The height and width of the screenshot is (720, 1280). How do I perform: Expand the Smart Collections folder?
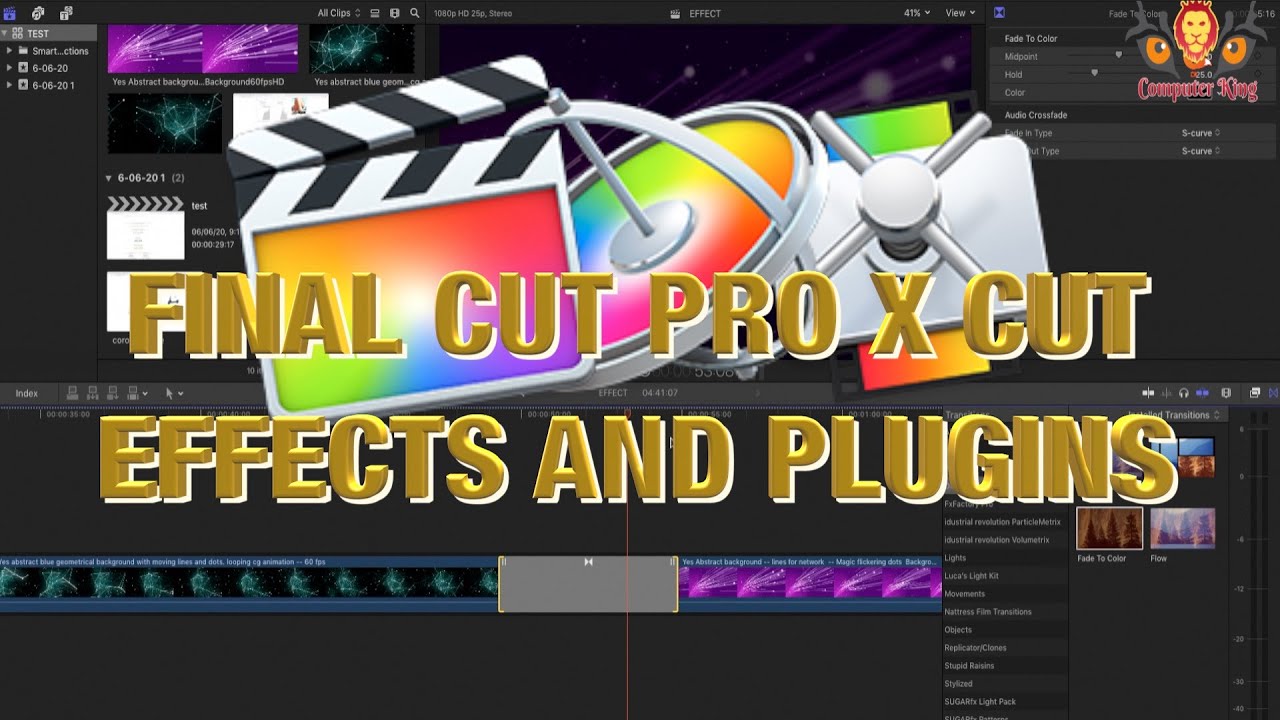[x=9, y=50]
